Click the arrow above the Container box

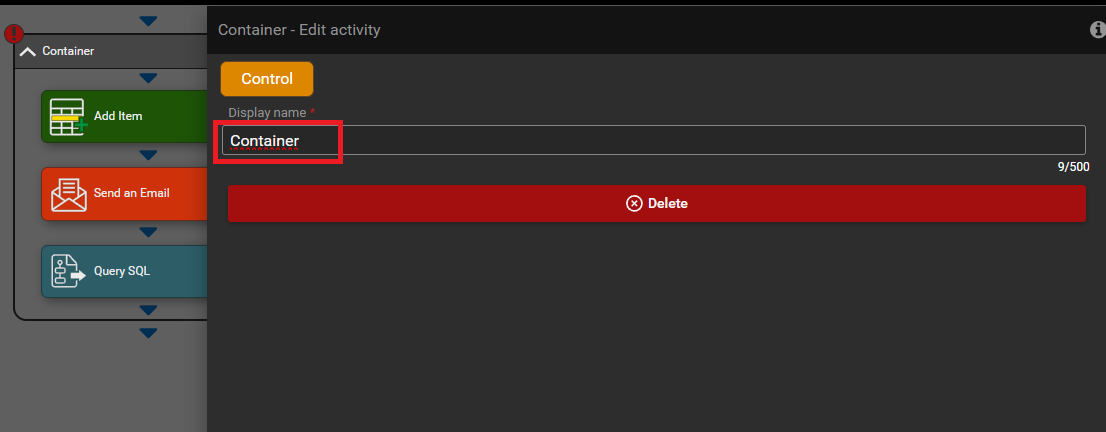pyautogui.click(x=148, y=20)
